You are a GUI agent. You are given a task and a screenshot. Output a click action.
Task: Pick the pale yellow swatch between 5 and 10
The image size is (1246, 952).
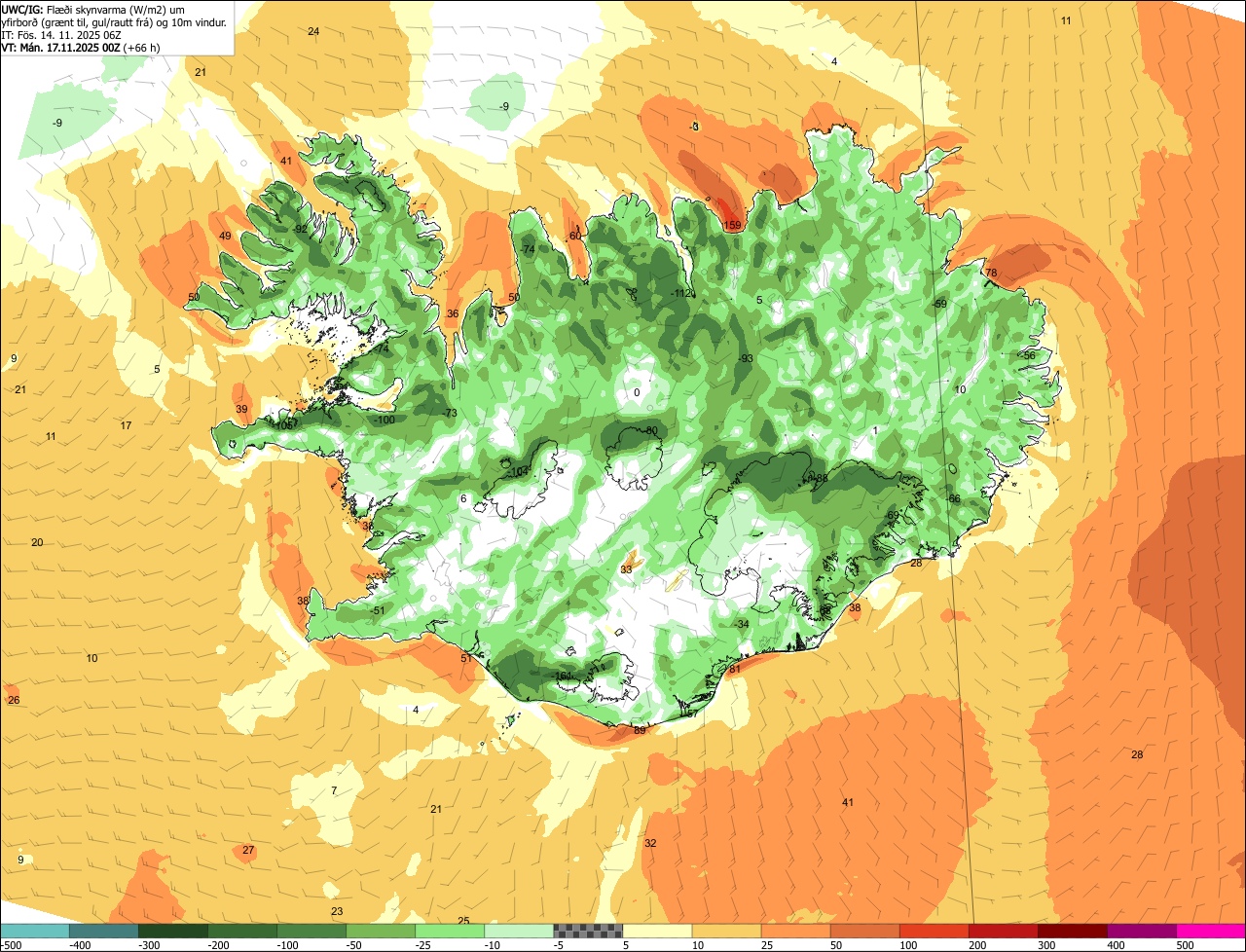(657, 931)
